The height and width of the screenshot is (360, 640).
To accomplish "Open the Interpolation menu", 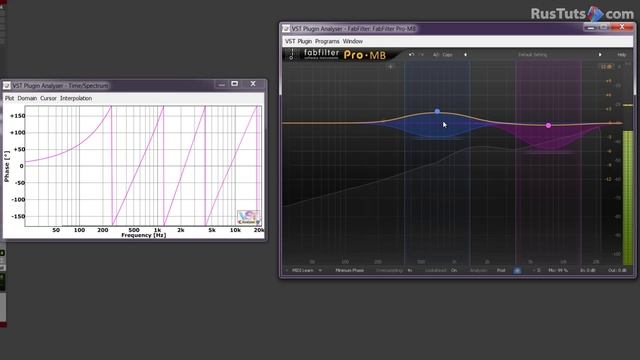I will 76,98.
